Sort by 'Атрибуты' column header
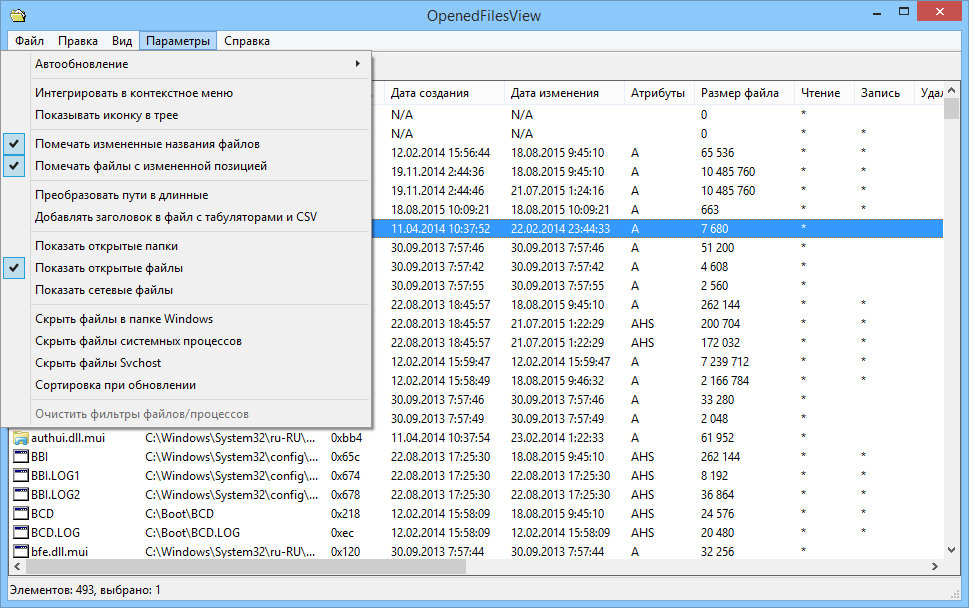The height and width of the screenshot is (608, 969). [x=659, y=93]
